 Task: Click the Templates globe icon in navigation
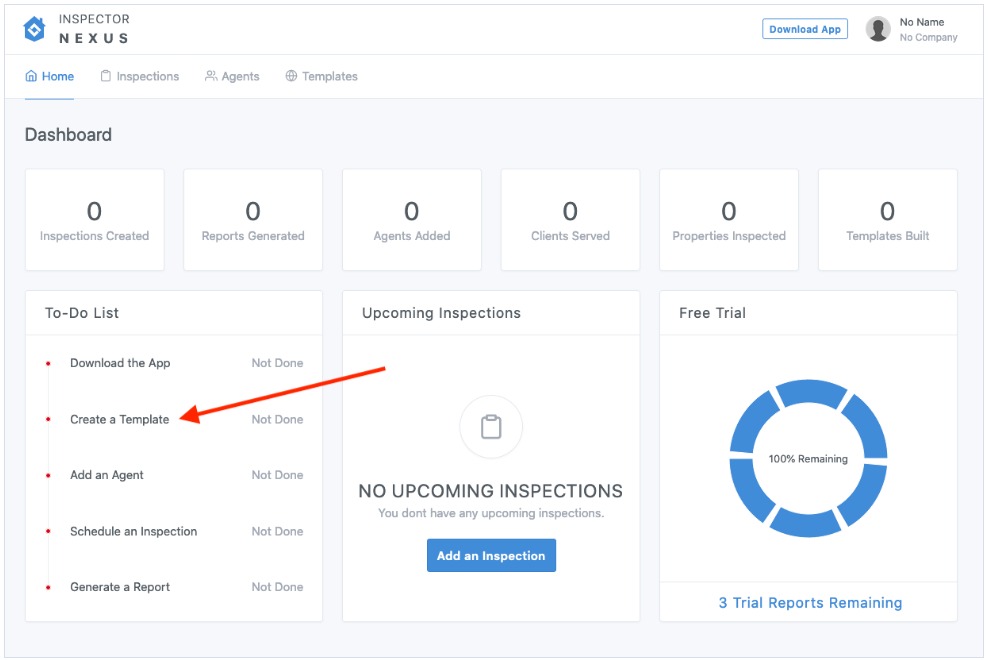(291, 76)
